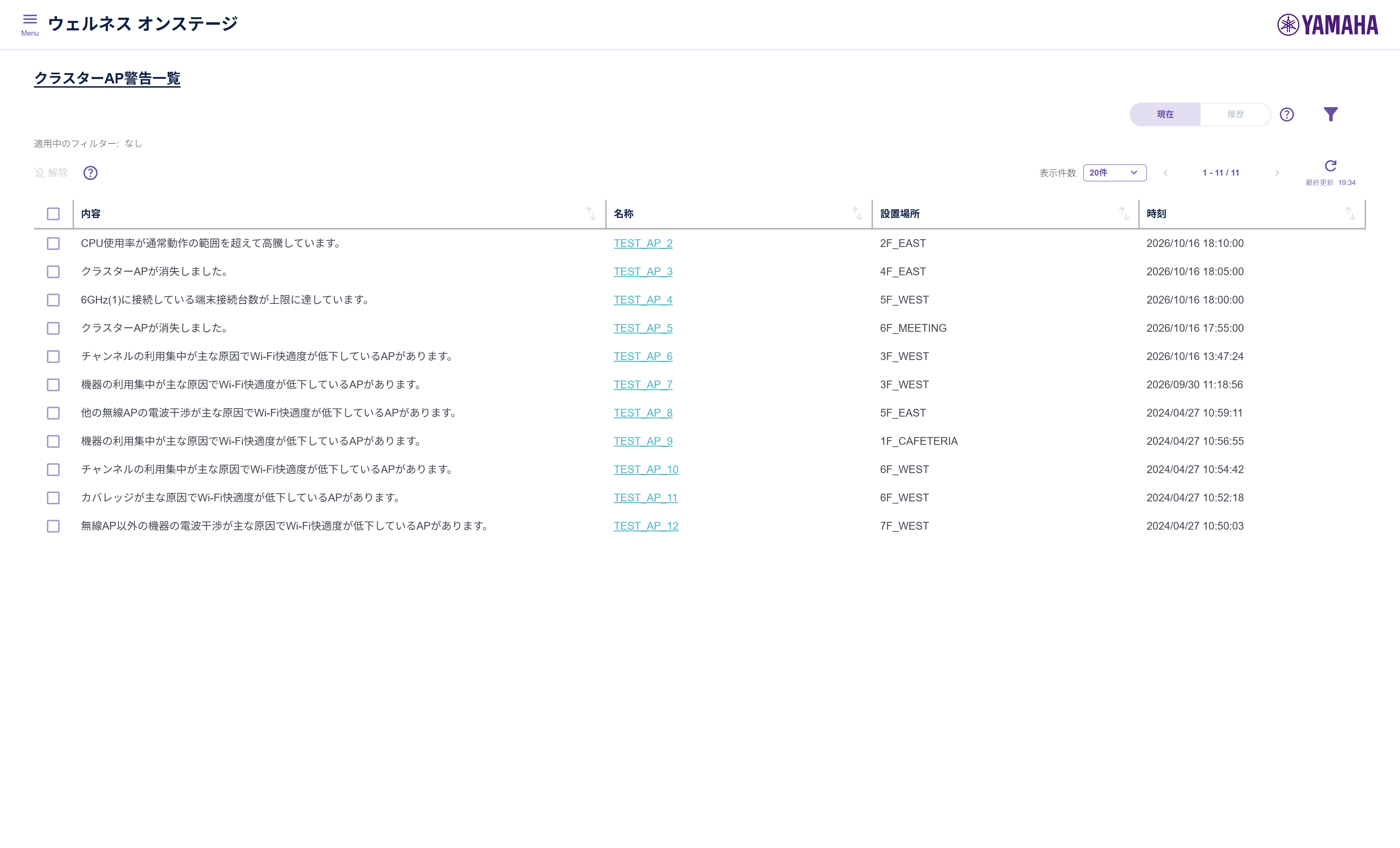Check the TEST_AP_4 row checkbox
Viewport: 1400px width, 848px height.
tap(53, 300)
